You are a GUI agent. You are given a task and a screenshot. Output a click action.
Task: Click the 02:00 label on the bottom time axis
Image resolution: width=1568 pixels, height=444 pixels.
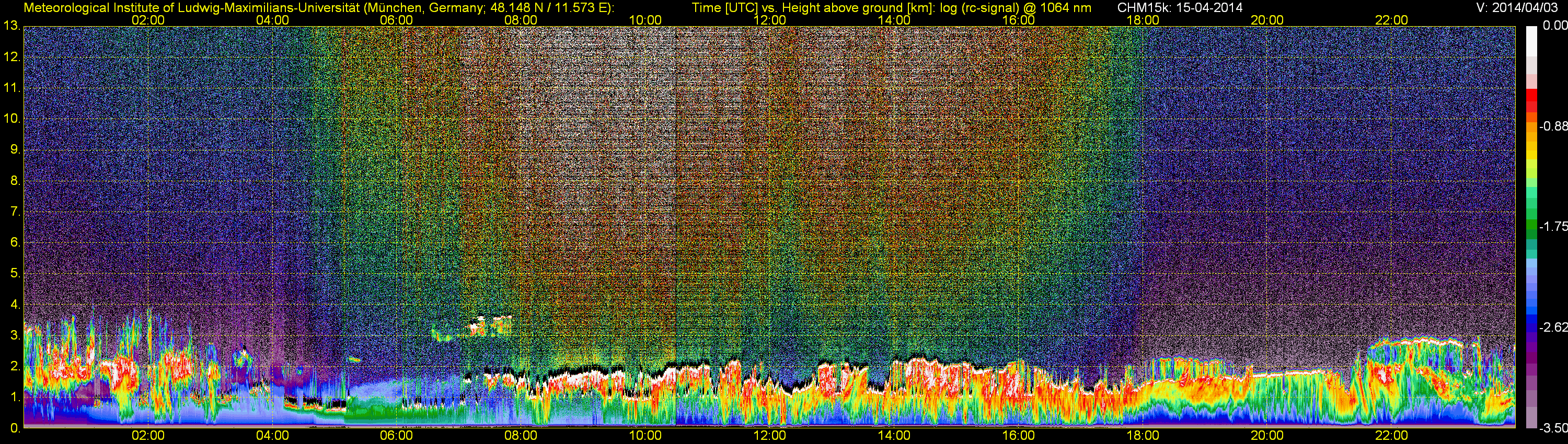148,436
